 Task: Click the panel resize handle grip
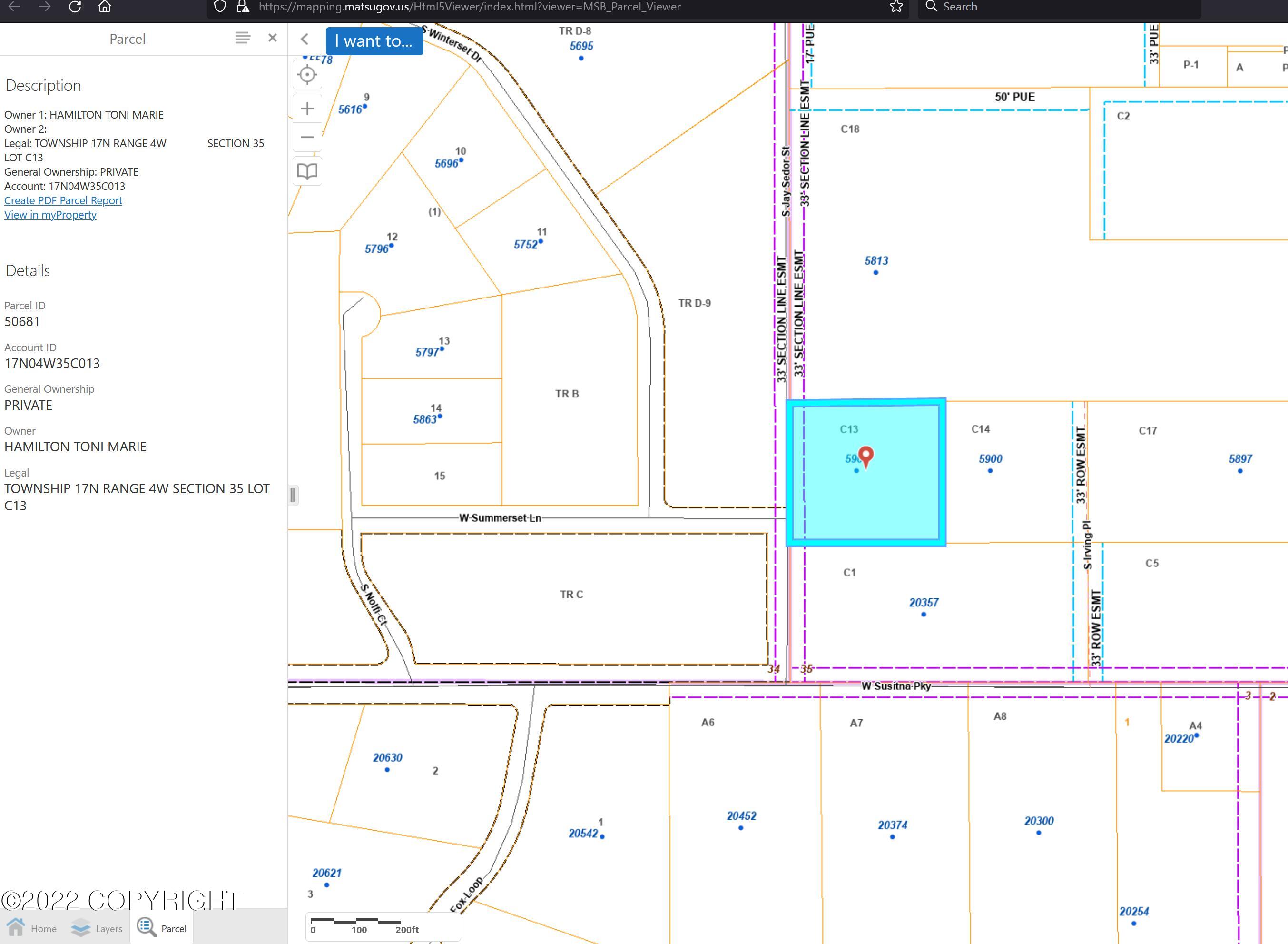tap(293, 495)
